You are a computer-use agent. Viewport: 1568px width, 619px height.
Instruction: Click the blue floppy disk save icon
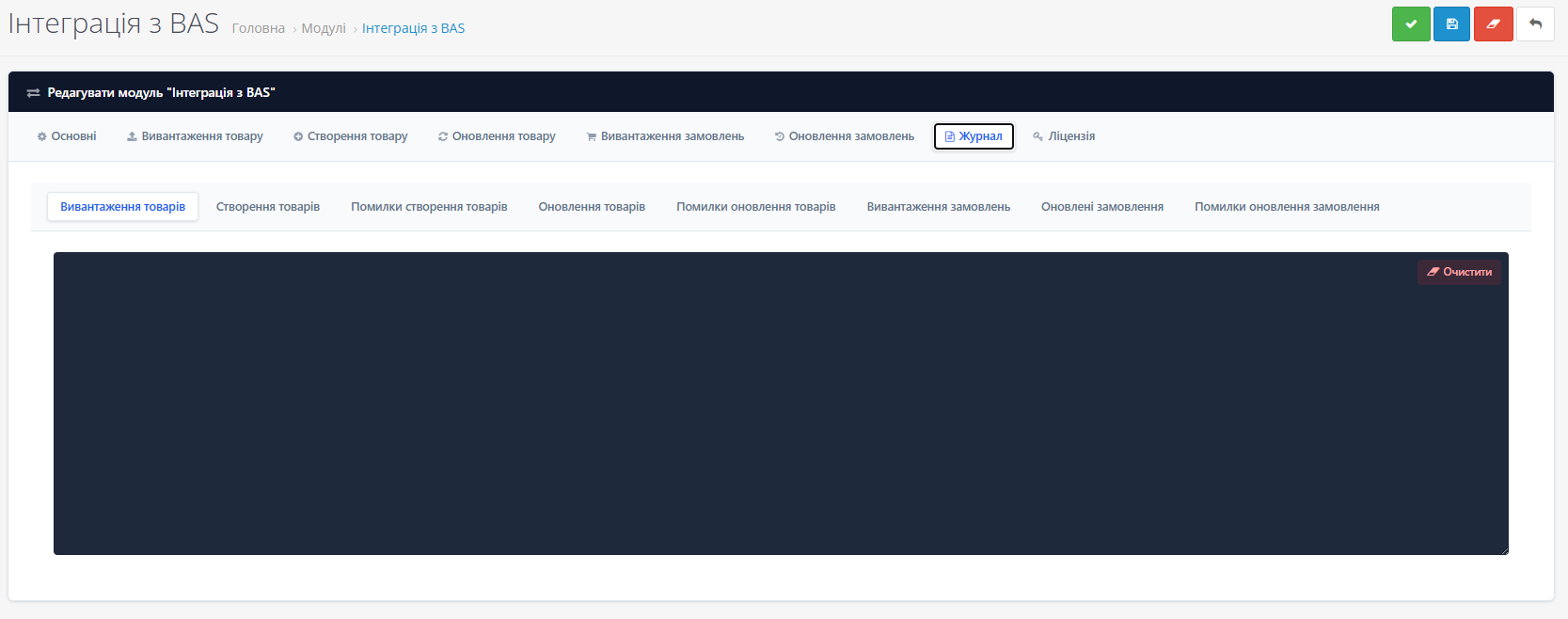(1452, 24)
